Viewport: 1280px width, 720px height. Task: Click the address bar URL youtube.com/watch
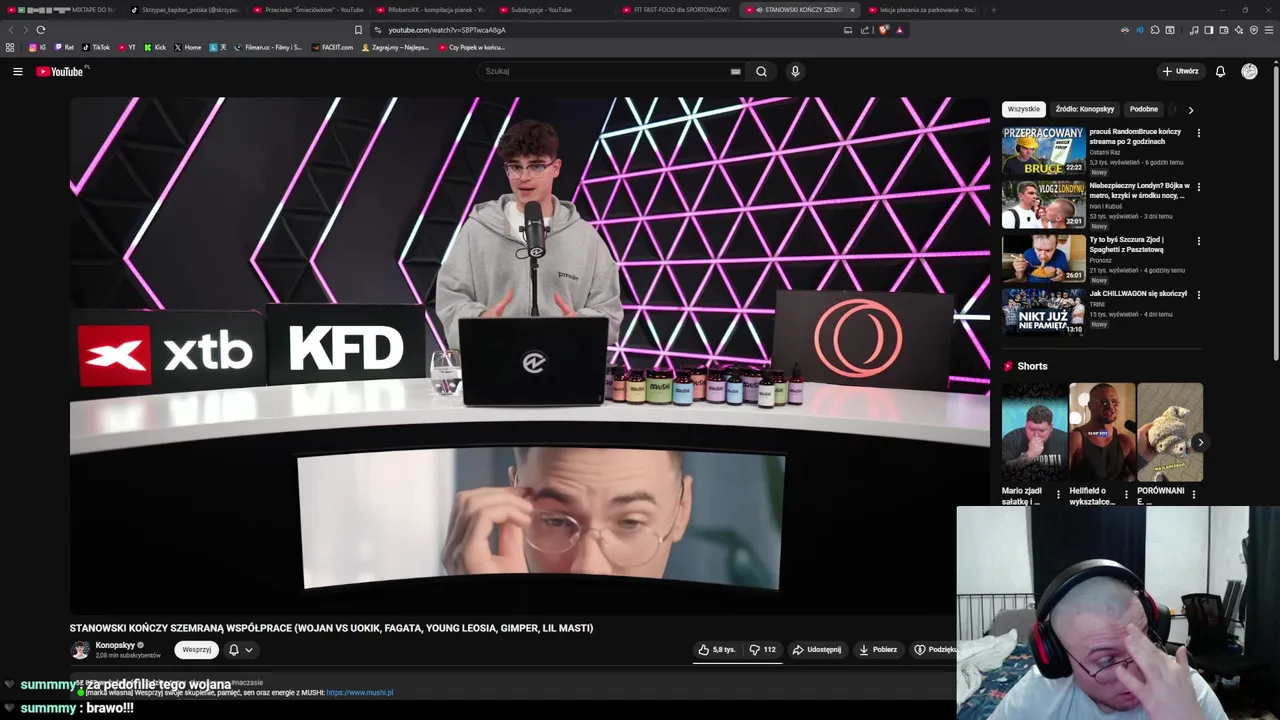(x=447, y=30)
